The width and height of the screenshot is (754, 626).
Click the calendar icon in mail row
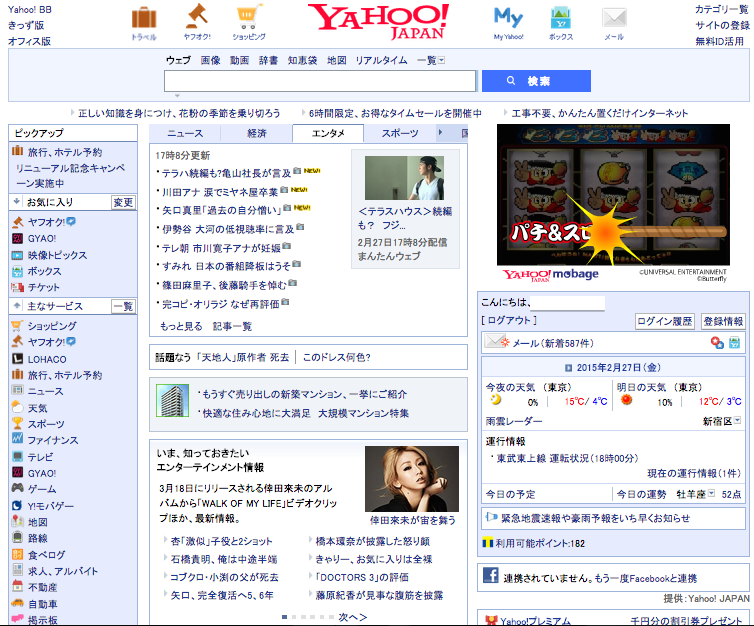point(734,343)
